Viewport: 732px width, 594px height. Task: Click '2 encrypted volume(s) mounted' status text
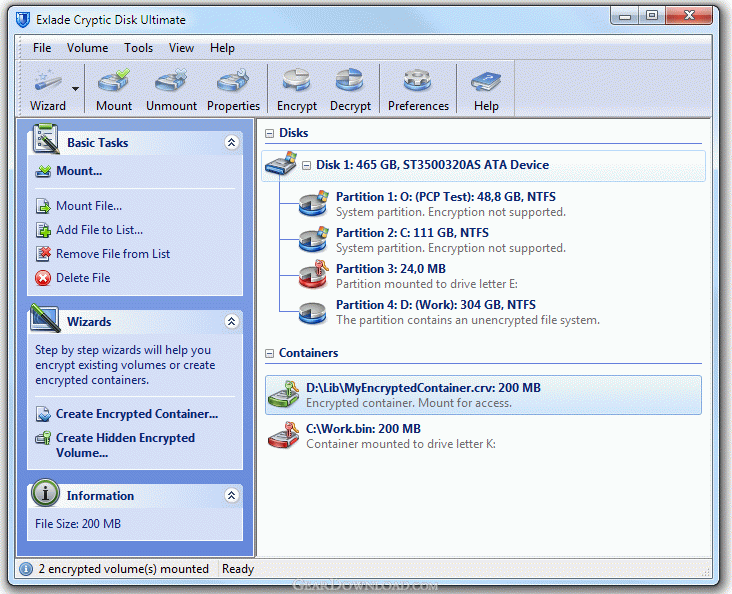pos(123,569)
